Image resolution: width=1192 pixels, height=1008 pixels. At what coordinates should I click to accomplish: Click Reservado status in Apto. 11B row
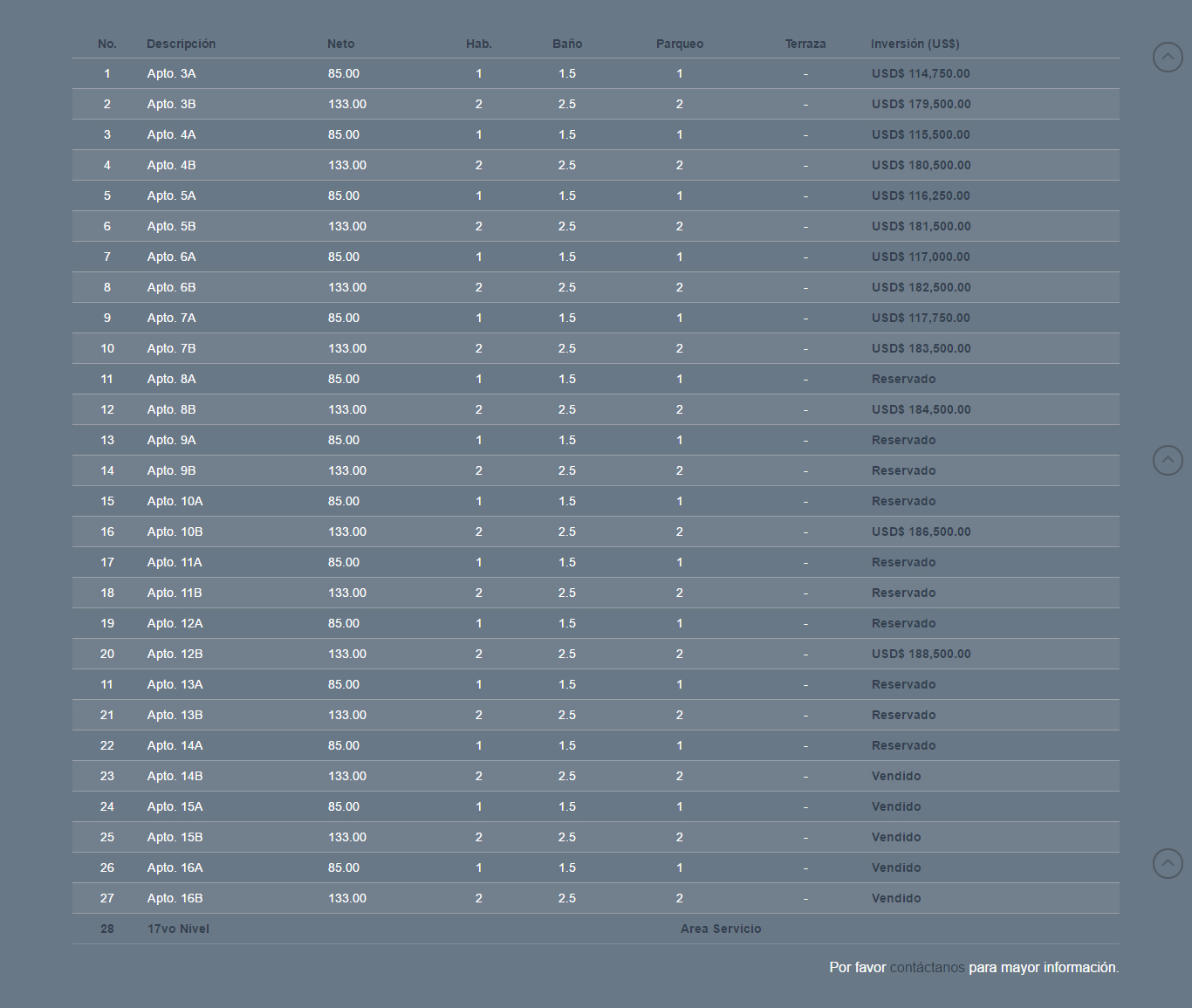pos(903,593)
